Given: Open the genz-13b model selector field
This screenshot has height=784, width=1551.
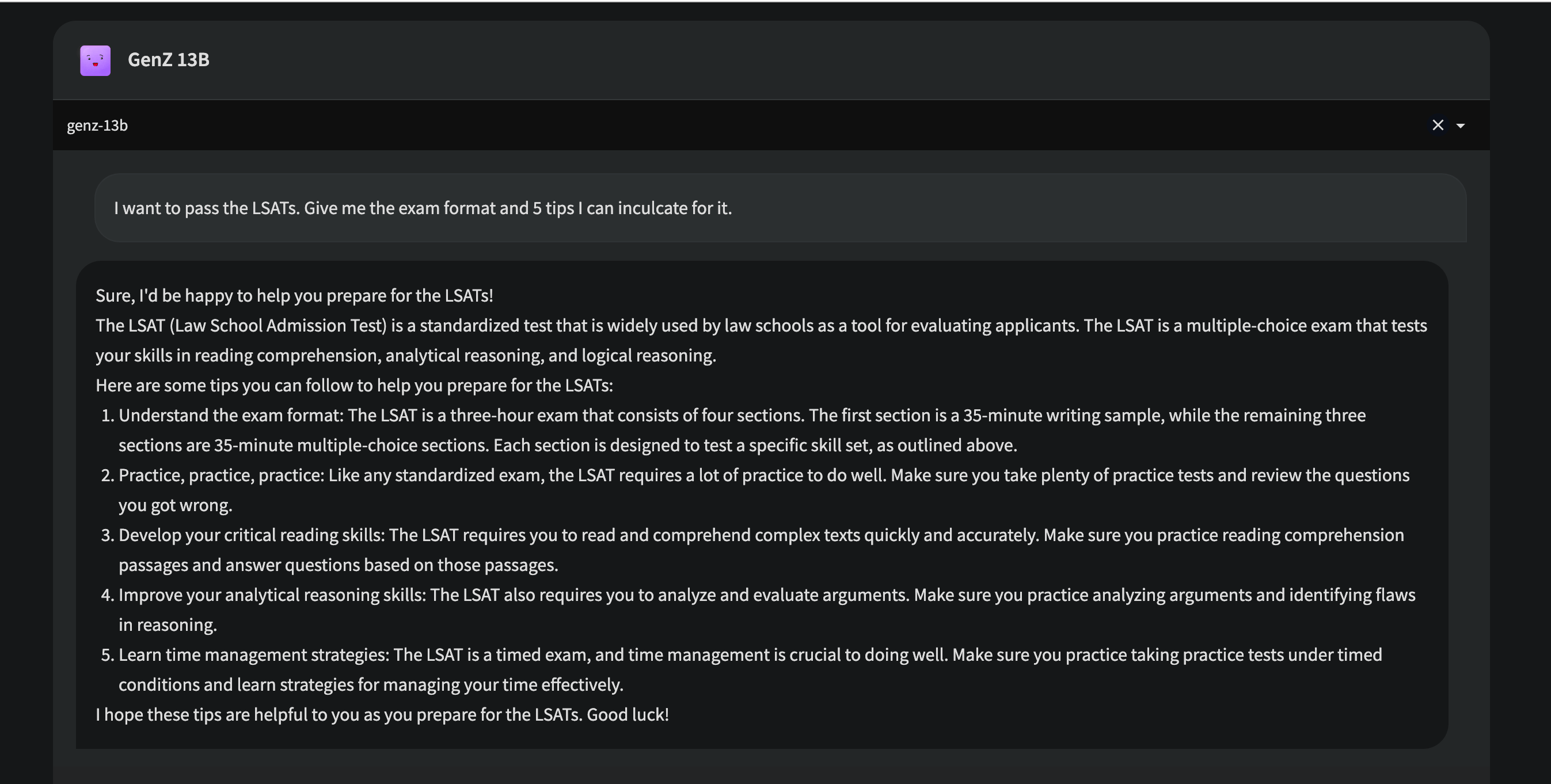Looking at the screenshot, I should [x=771, y=125].
